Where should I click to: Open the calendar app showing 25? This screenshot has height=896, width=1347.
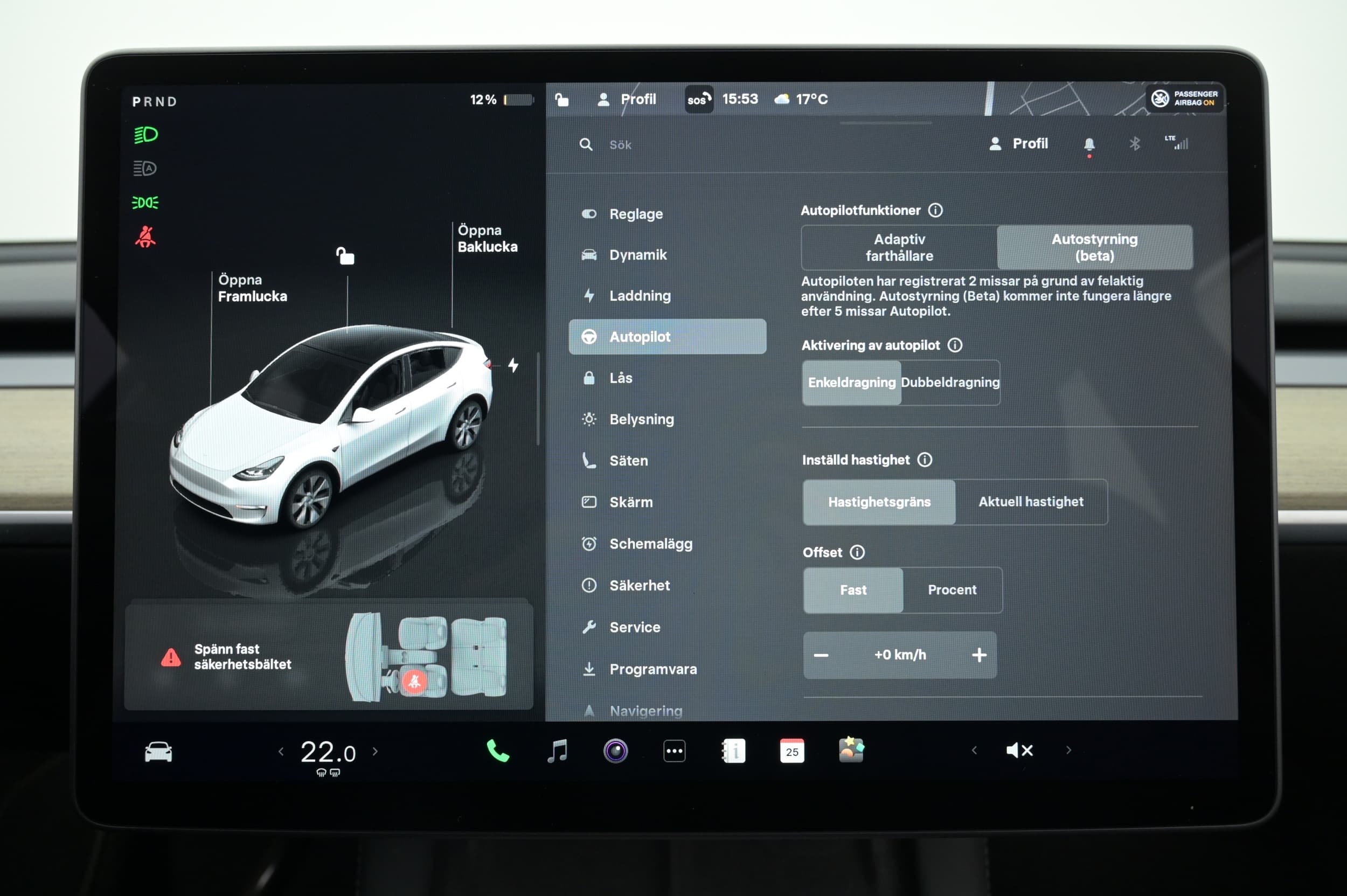pos(792,751)
